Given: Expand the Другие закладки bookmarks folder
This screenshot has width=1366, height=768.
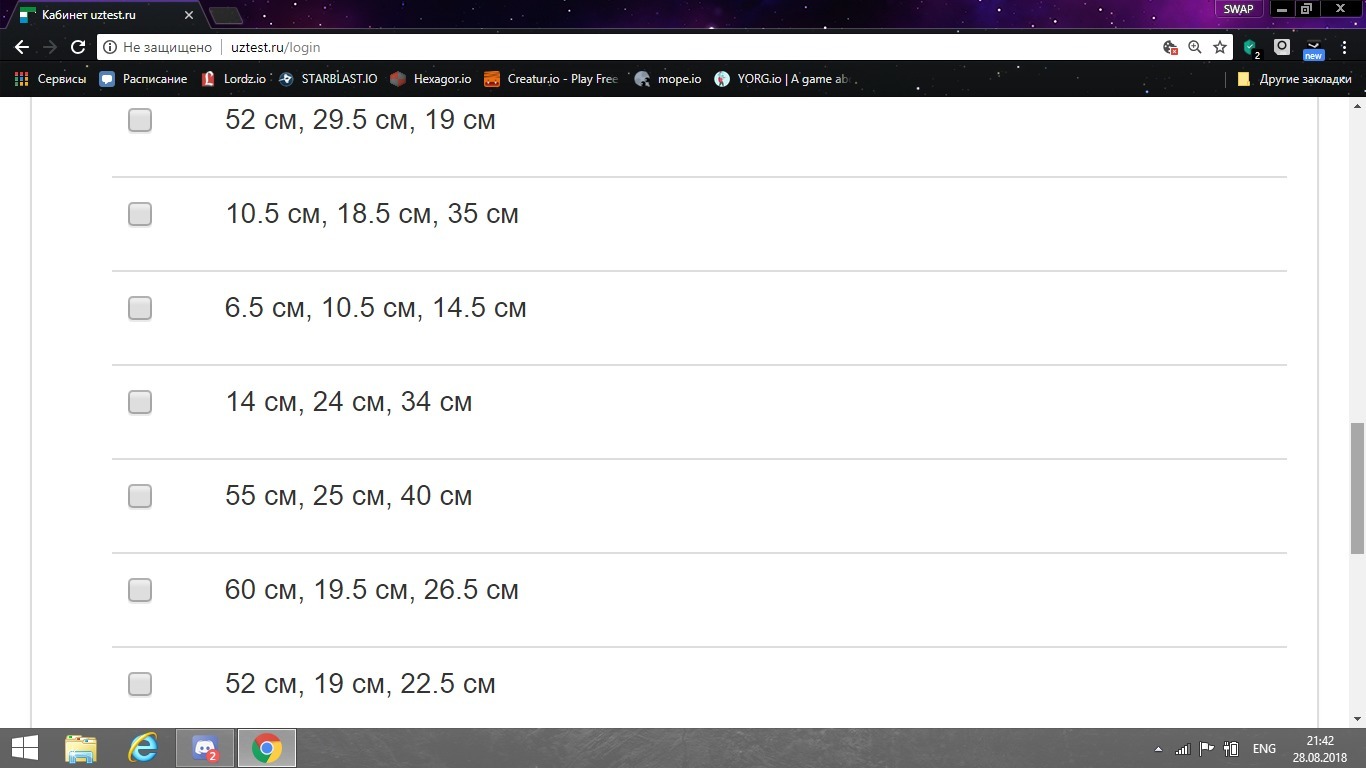Looking at the screenshot, I should pyautogui.click(x=1294, y=79).
